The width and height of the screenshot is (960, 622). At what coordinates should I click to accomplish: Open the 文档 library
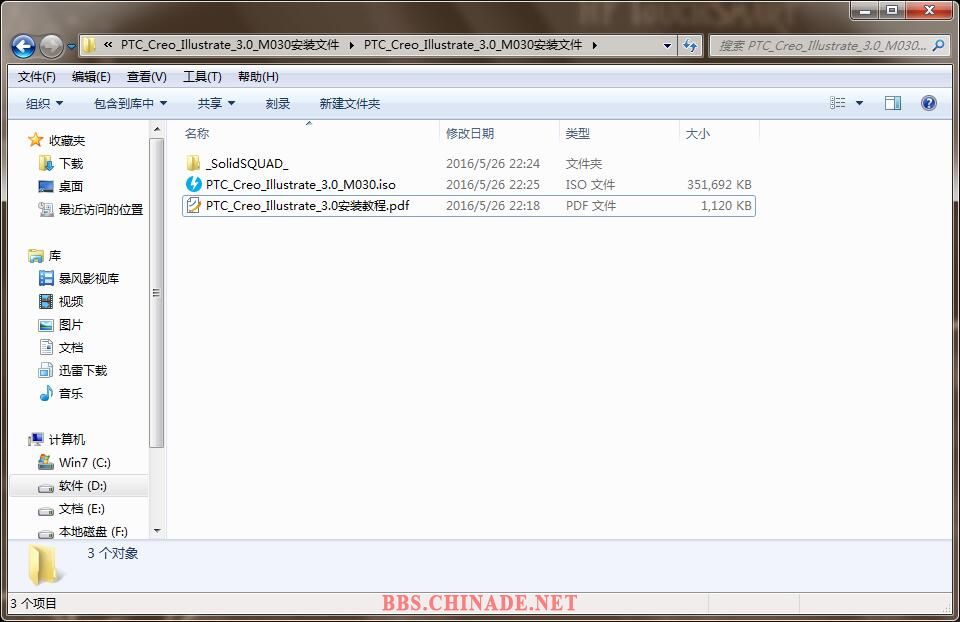pyautogui.click(x=71, y=347)
